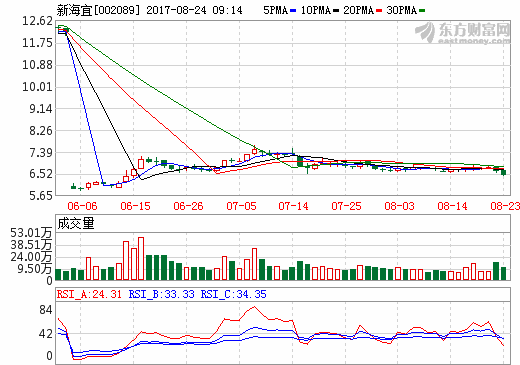Click the 38.51万 volume axis label

pyautogui.click(x=31, y=245)
